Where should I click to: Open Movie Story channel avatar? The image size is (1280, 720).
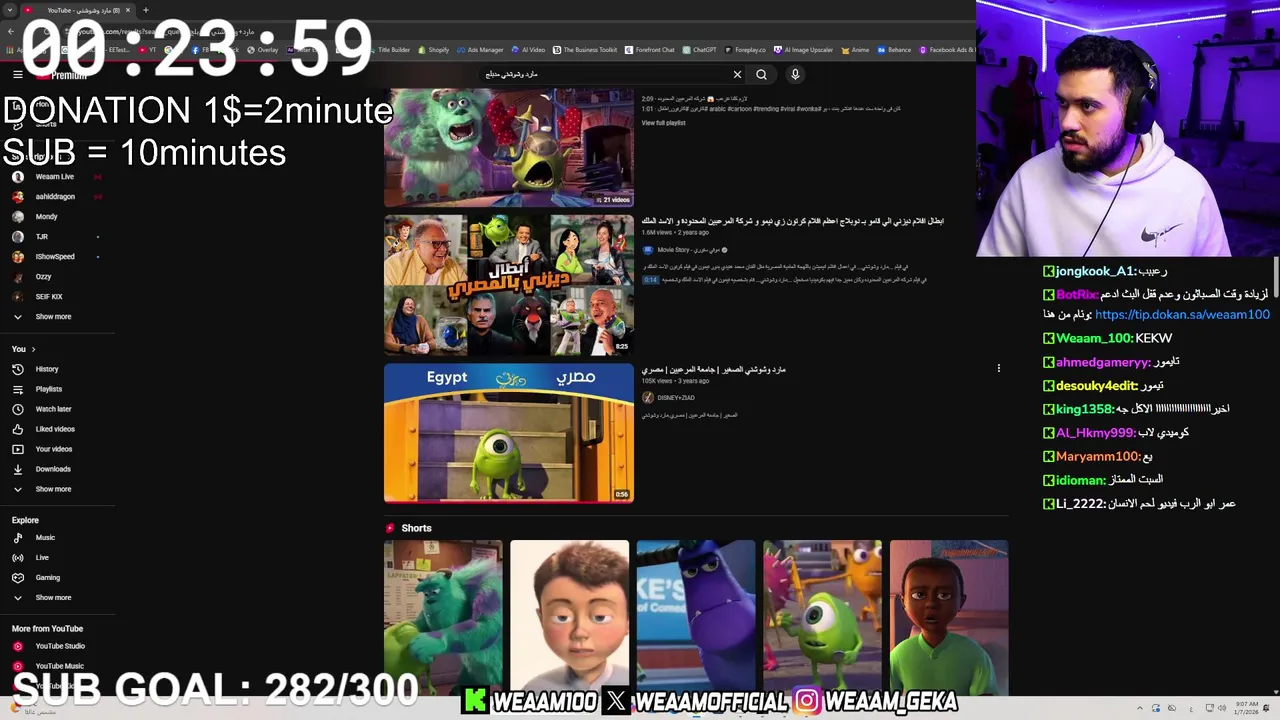(648, 250)
